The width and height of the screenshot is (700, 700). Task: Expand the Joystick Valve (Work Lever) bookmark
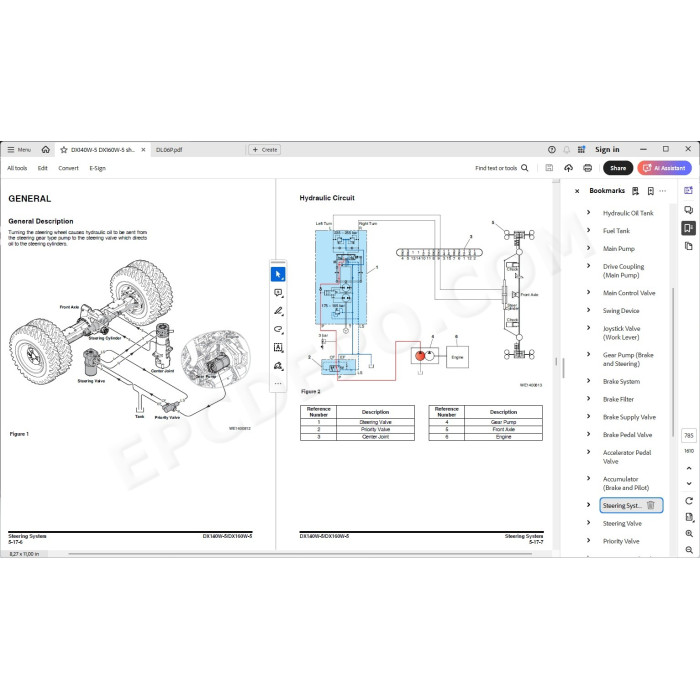tap(588, 328)
